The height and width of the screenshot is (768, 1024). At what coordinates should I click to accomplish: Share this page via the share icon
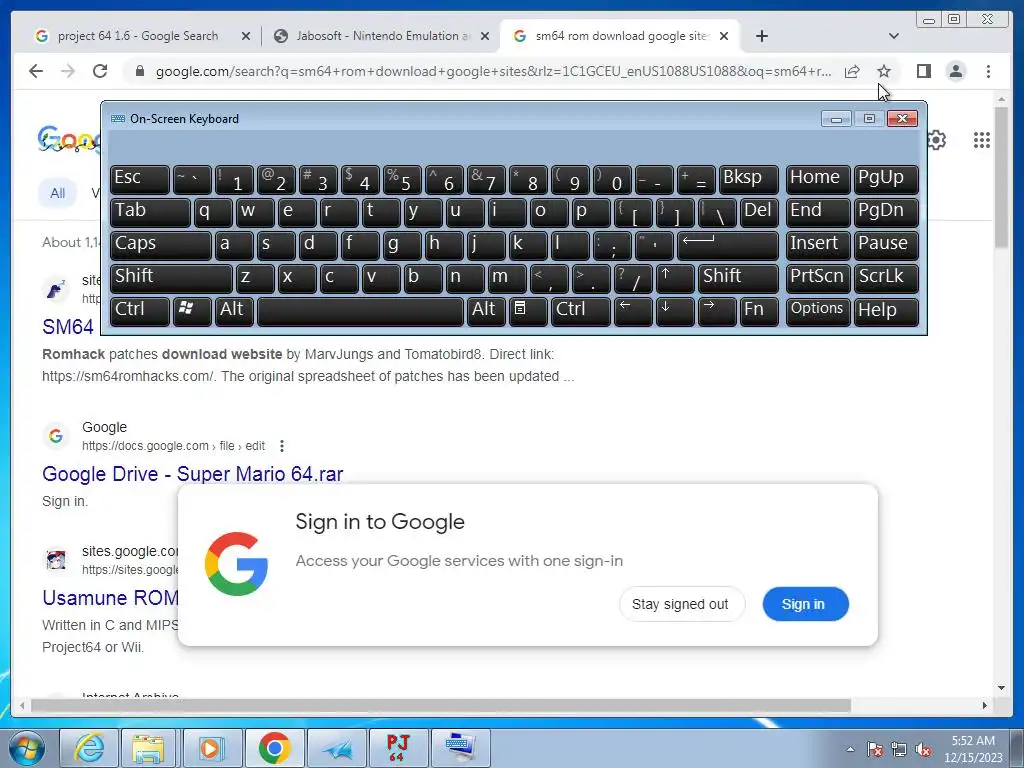point(852,71)
